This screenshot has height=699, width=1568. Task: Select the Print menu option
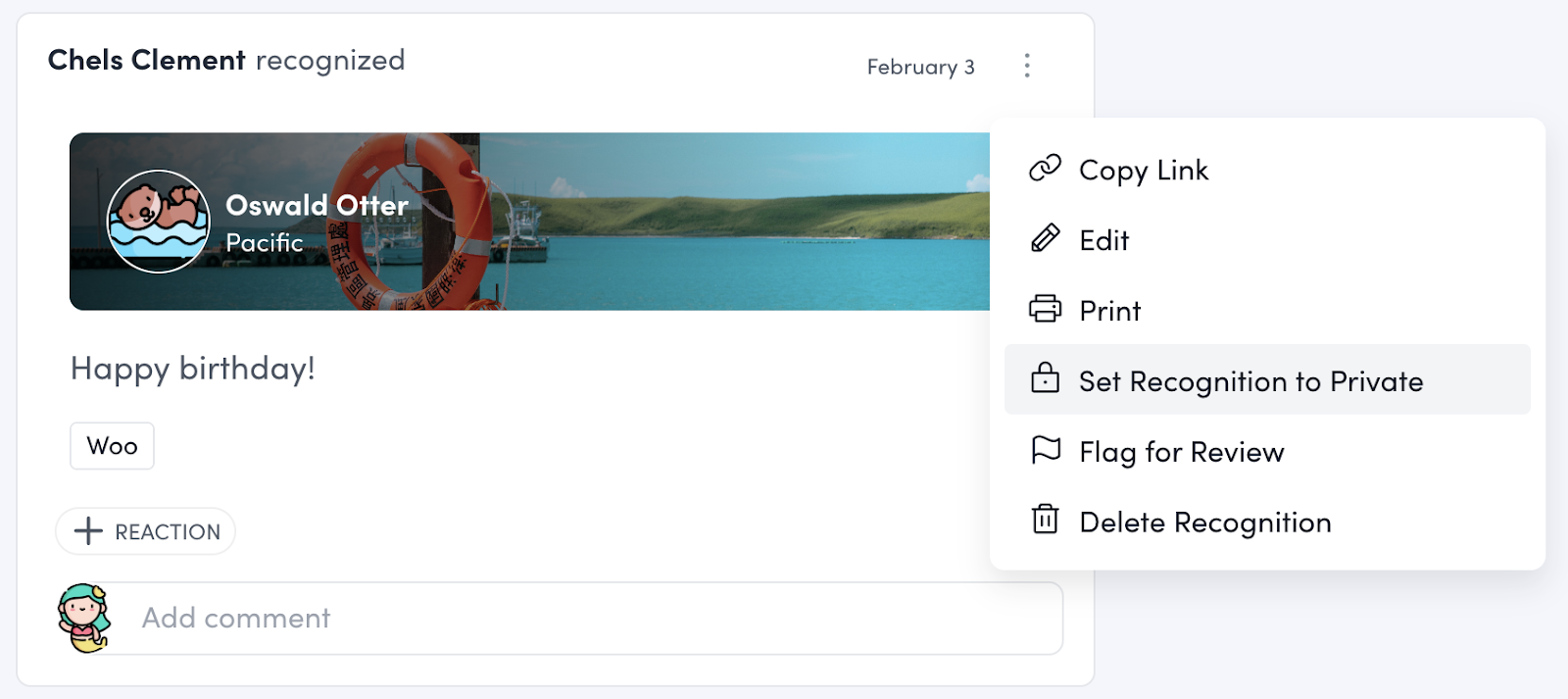pyautogui.click(x=1110, y=312)
